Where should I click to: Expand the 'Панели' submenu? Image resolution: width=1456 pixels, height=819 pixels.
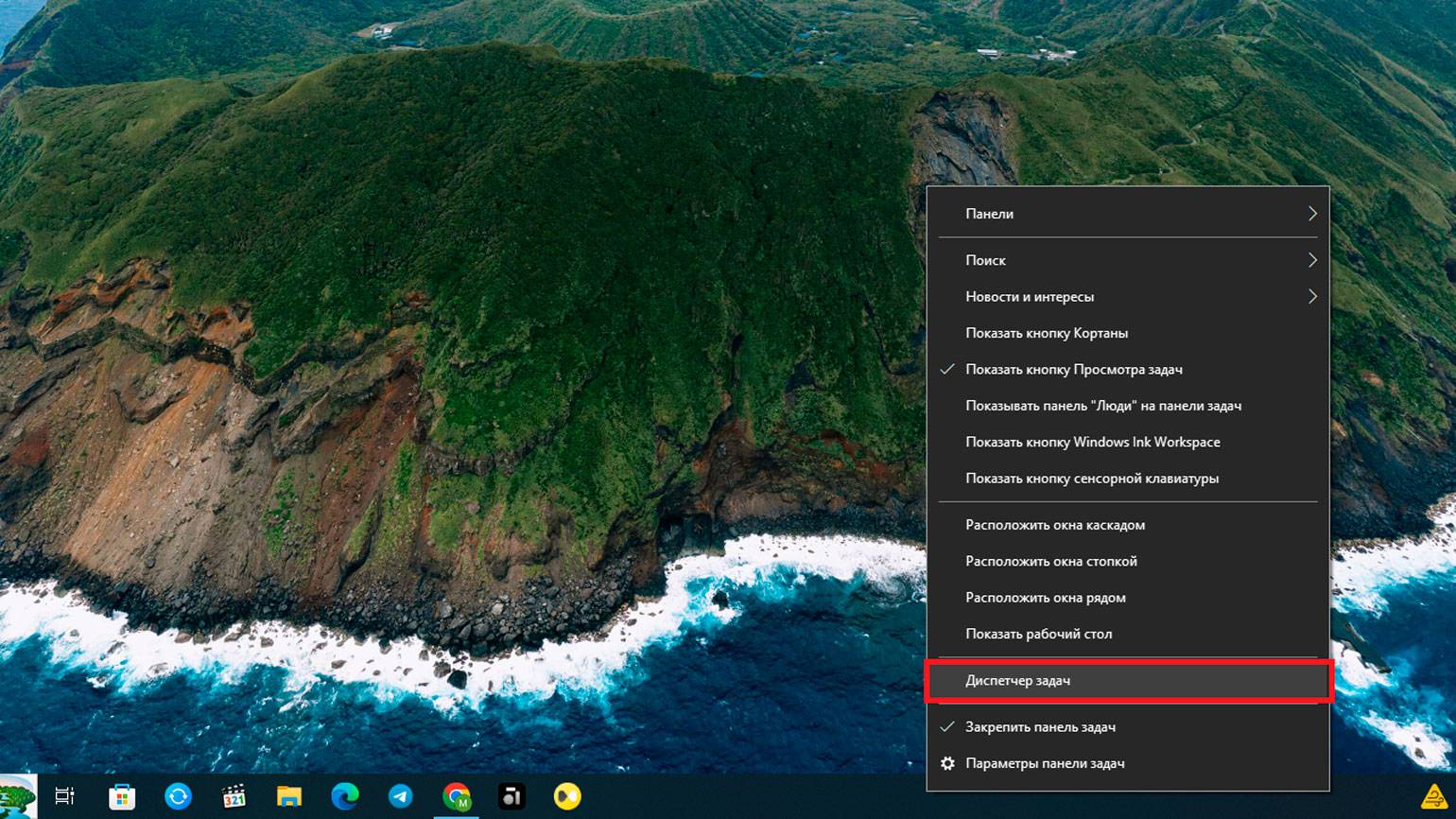tap(1127, 214)
